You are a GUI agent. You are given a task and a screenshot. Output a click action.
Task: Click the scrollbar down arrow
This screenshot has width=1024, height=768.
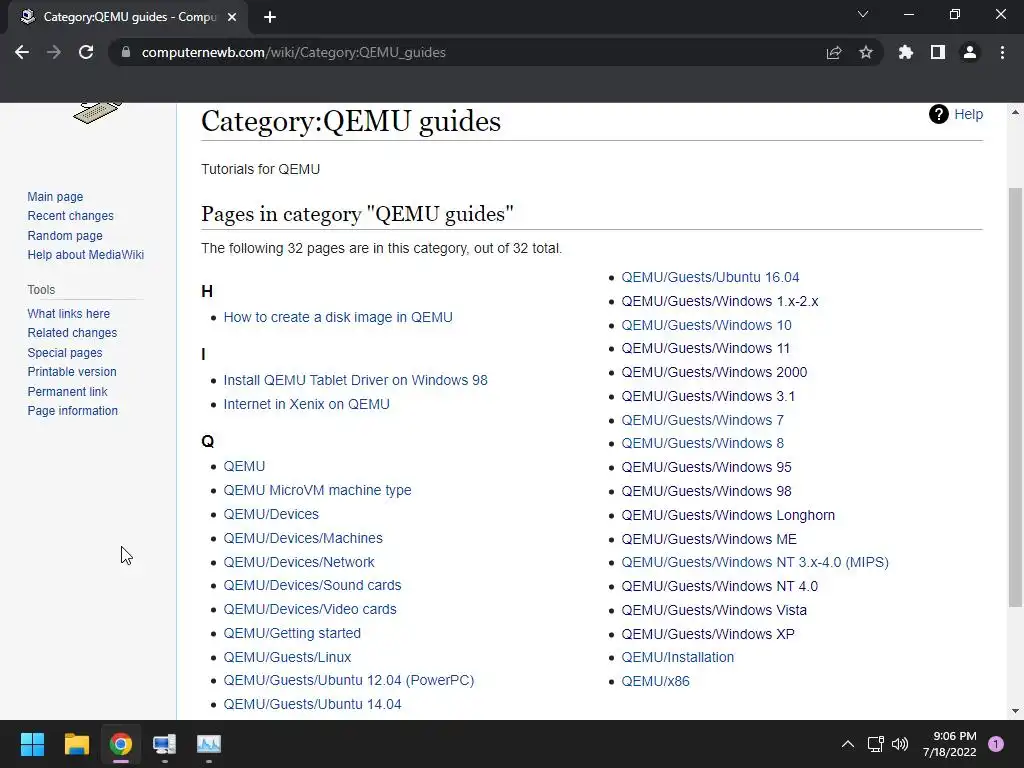(x=1015, y=711)
